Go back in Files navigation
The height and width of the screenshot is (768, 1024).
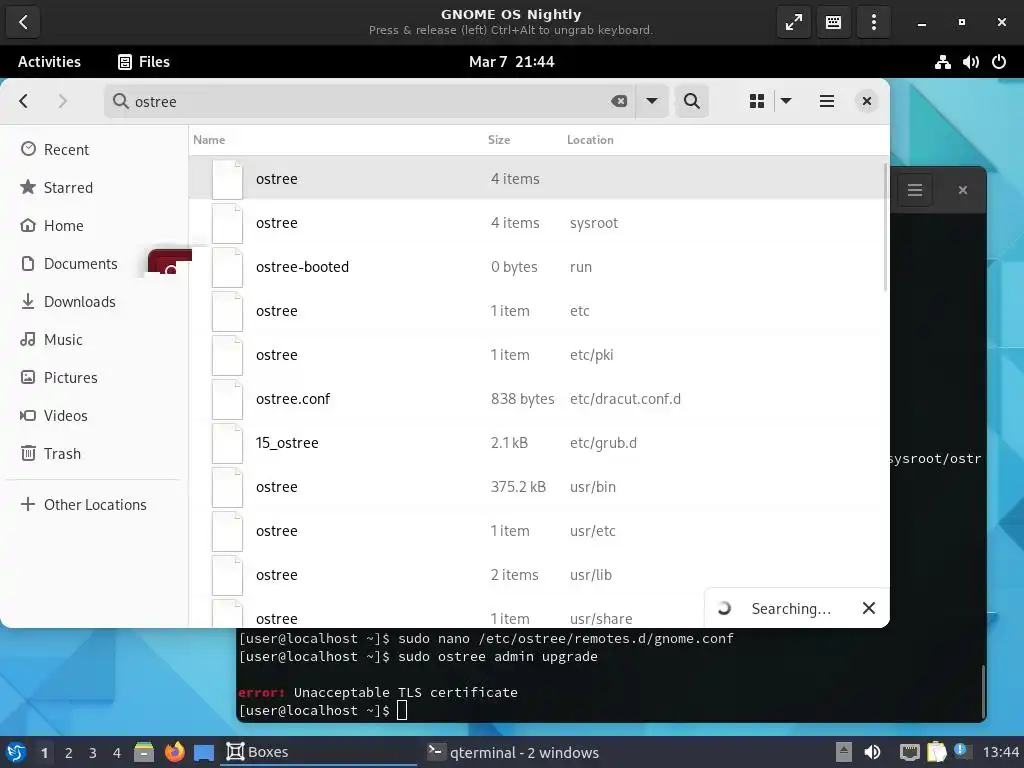click(x=24, y=101)
